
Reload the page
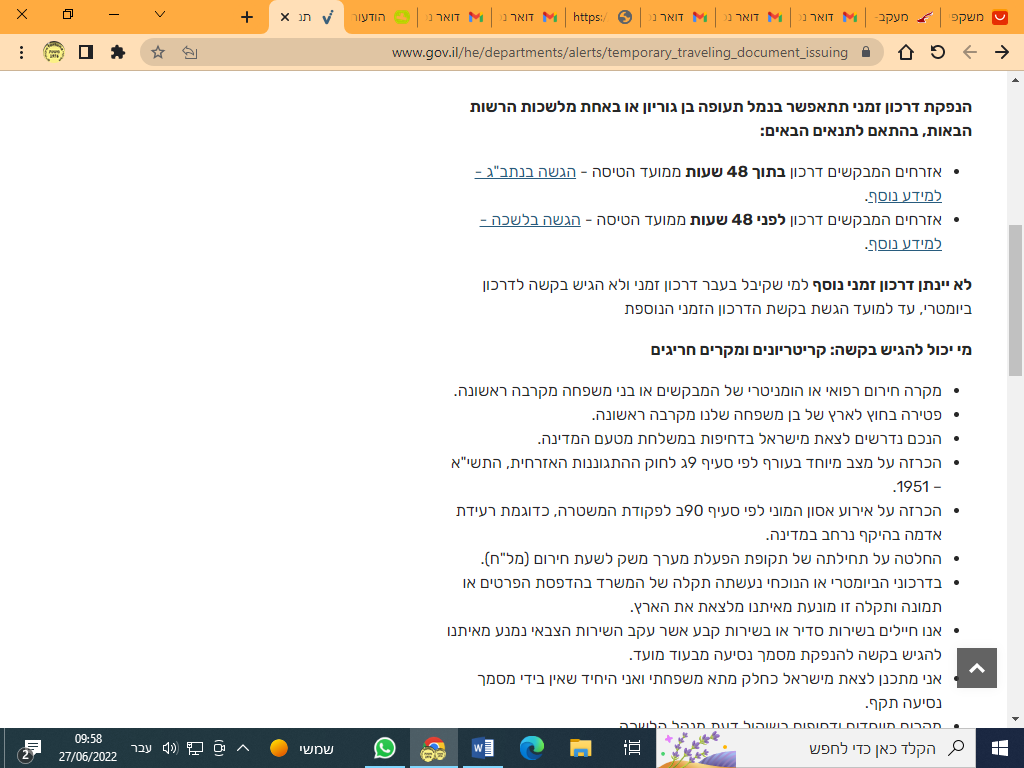[938, 52]
